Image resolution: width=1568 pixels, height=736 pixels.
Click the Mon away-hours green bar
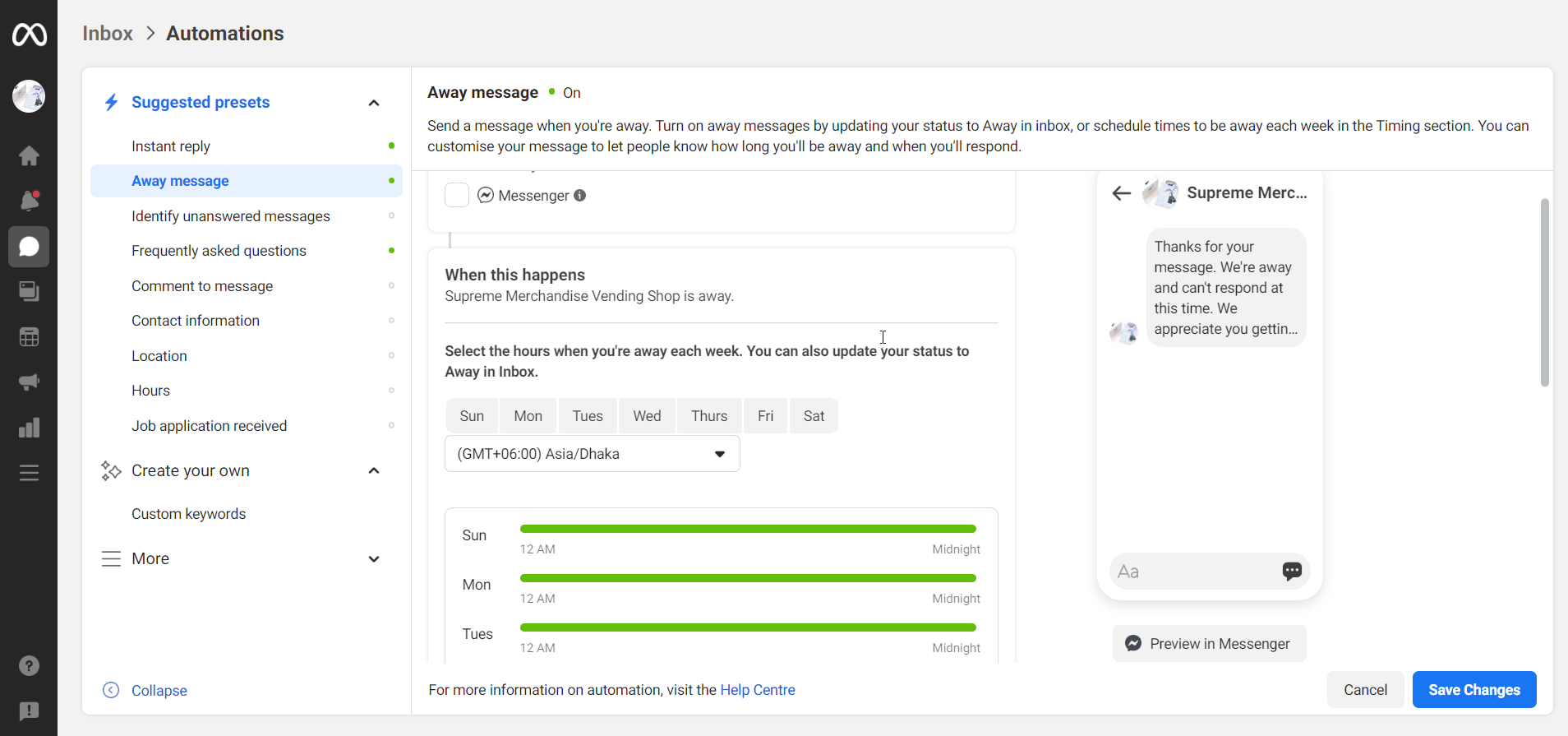pyautogui.click(x=748, y=578)
